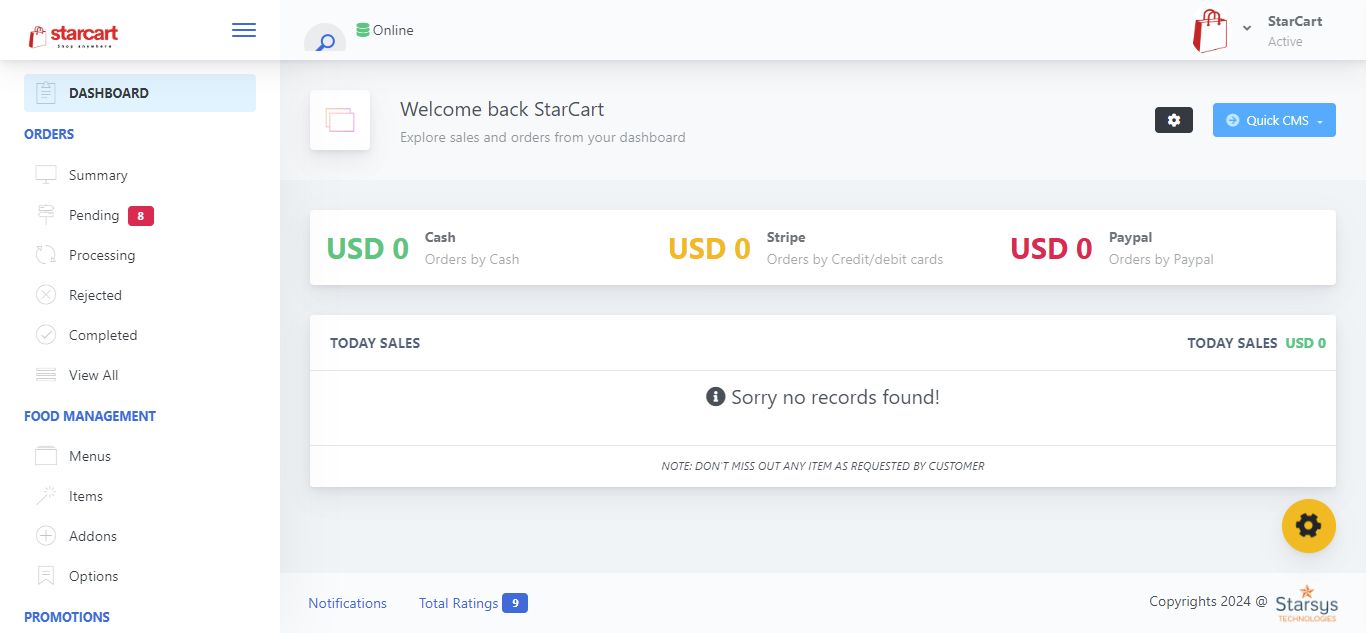Click the search magnifier icon
This screenshot has width=1366, height=633.
click(x=325, y=42)
